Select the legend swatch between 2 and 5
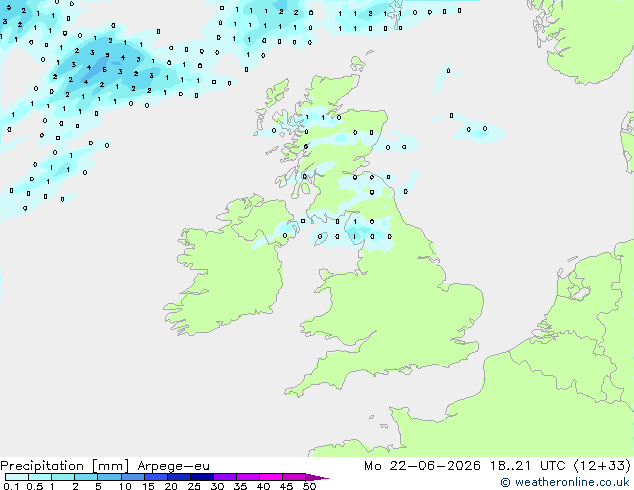This screenshot has width=634, height=490. click(86, 477)
